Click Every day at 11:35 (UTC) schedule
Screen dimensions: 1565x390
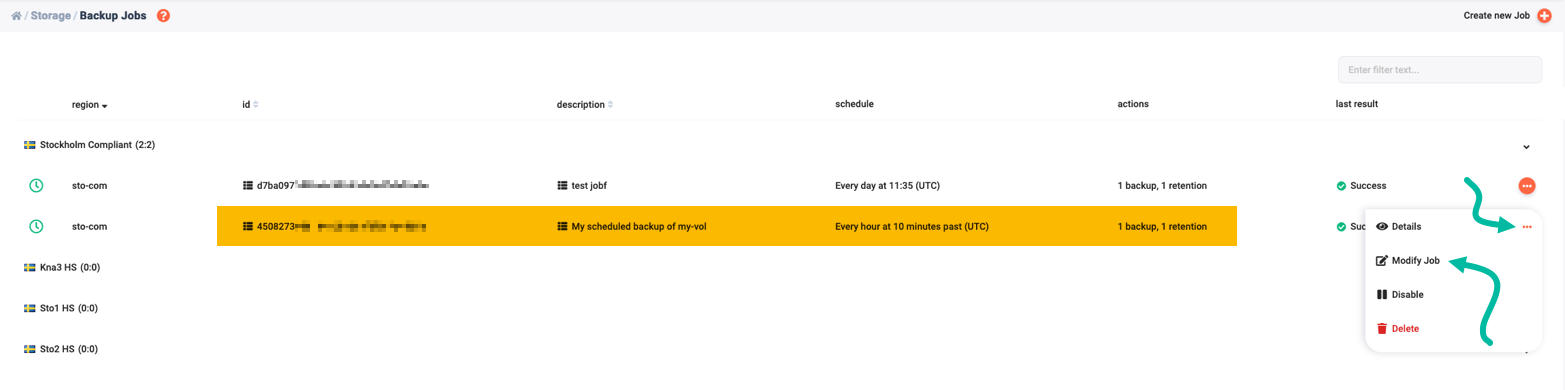[x=887, y=186]
